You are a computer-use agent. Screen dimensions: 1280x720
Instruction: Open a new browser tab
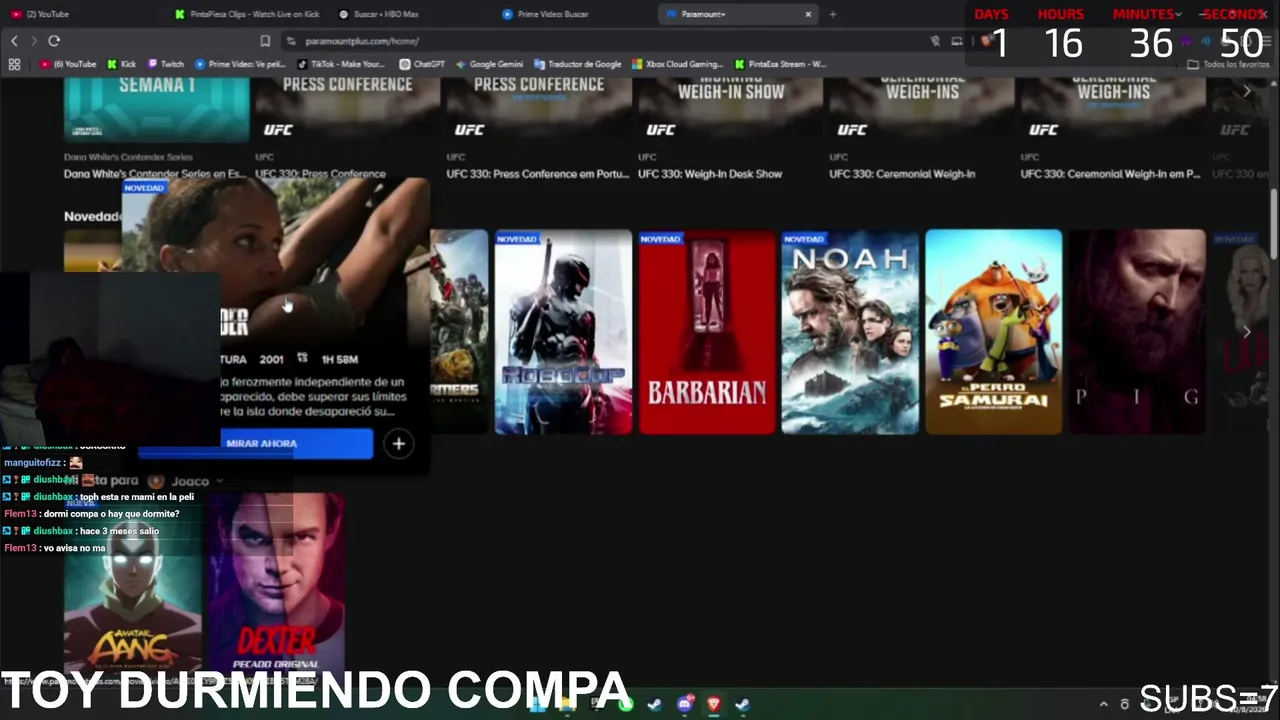click(x=832, y=14)
